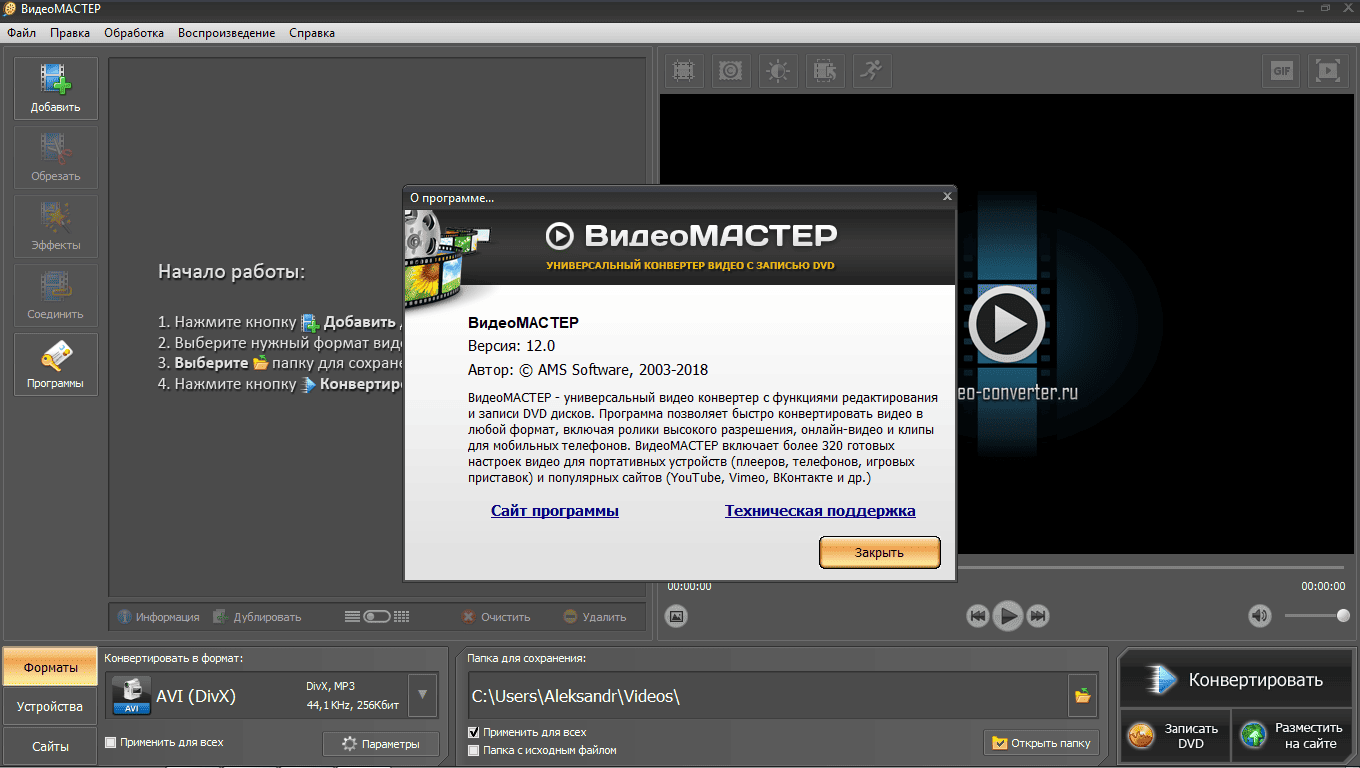This screenshot has width=1360, height=768.
Task: Open the Техническая поддержка link
Action: pyautogui.click(x=819, y=511)
